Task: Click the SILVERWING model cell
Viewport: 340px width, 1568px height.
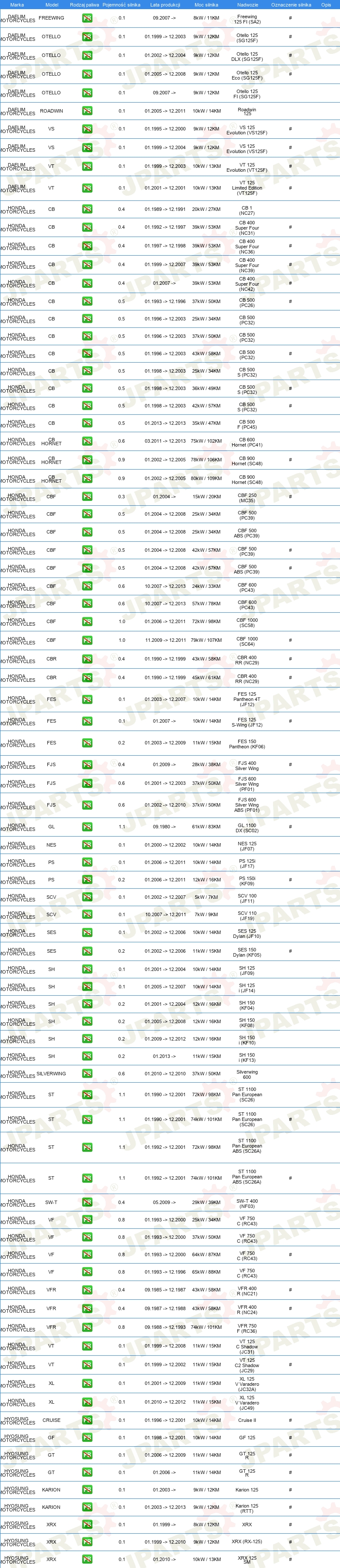Action: [x=51, y=1074]
